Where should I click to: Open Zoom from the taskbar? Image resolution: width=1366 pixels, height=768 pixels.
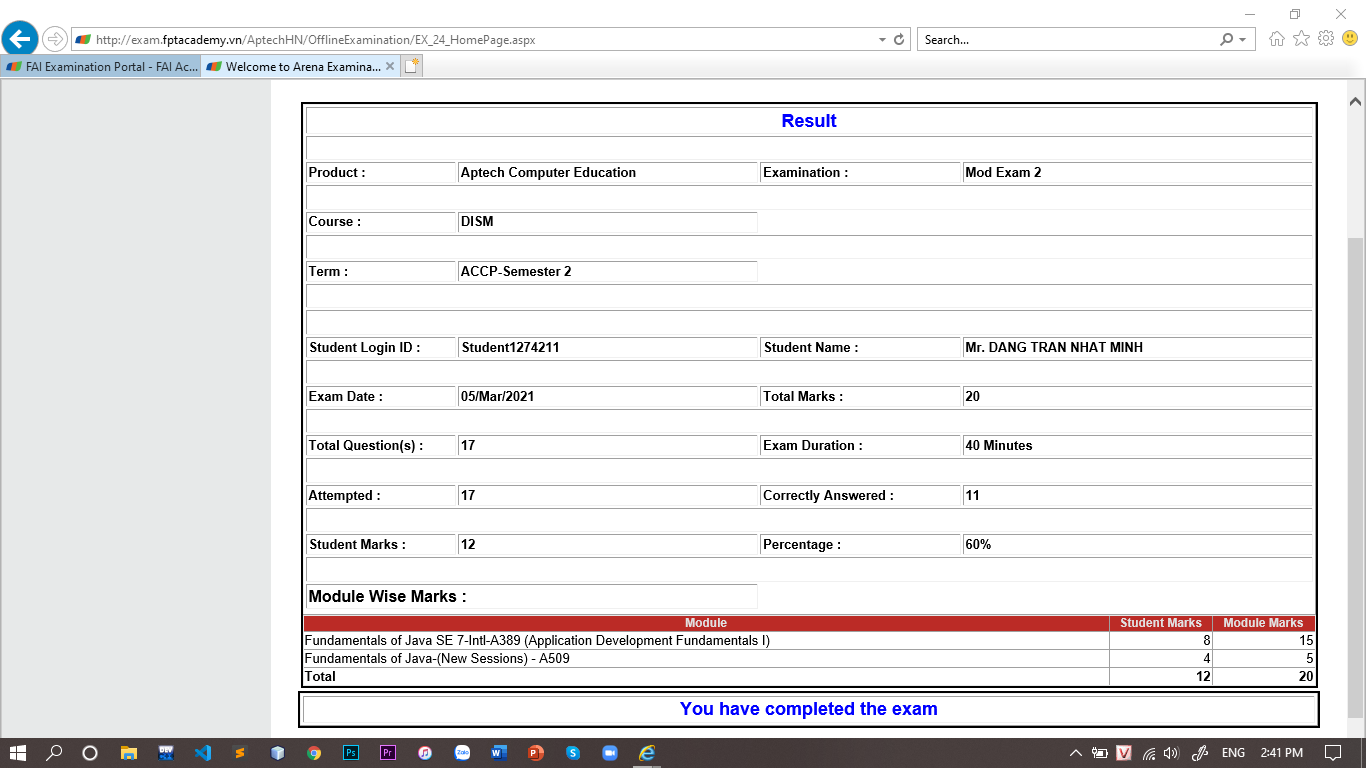(610, 752)
